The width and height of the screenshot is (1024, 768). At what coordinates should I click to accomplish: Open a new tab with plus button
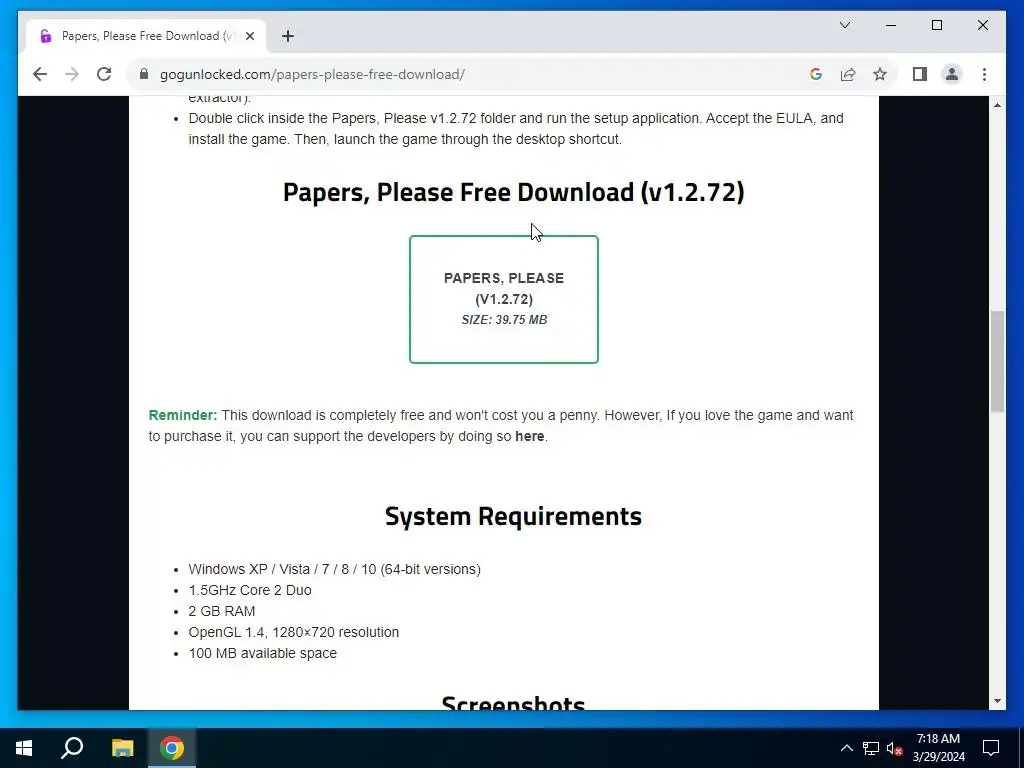(x=288, y=36)
